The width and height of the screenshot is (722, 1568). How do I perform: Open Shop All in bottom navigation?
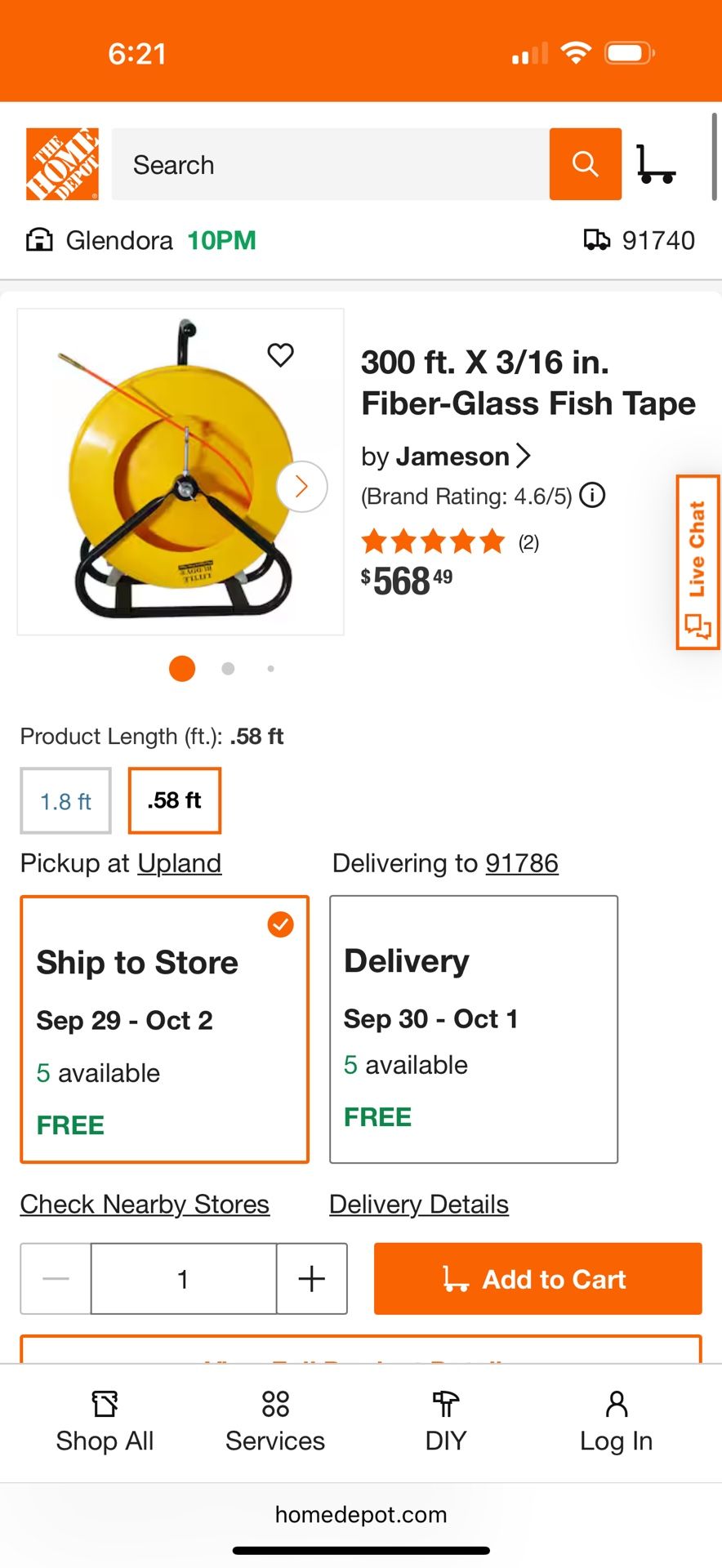coord(105,1422)
